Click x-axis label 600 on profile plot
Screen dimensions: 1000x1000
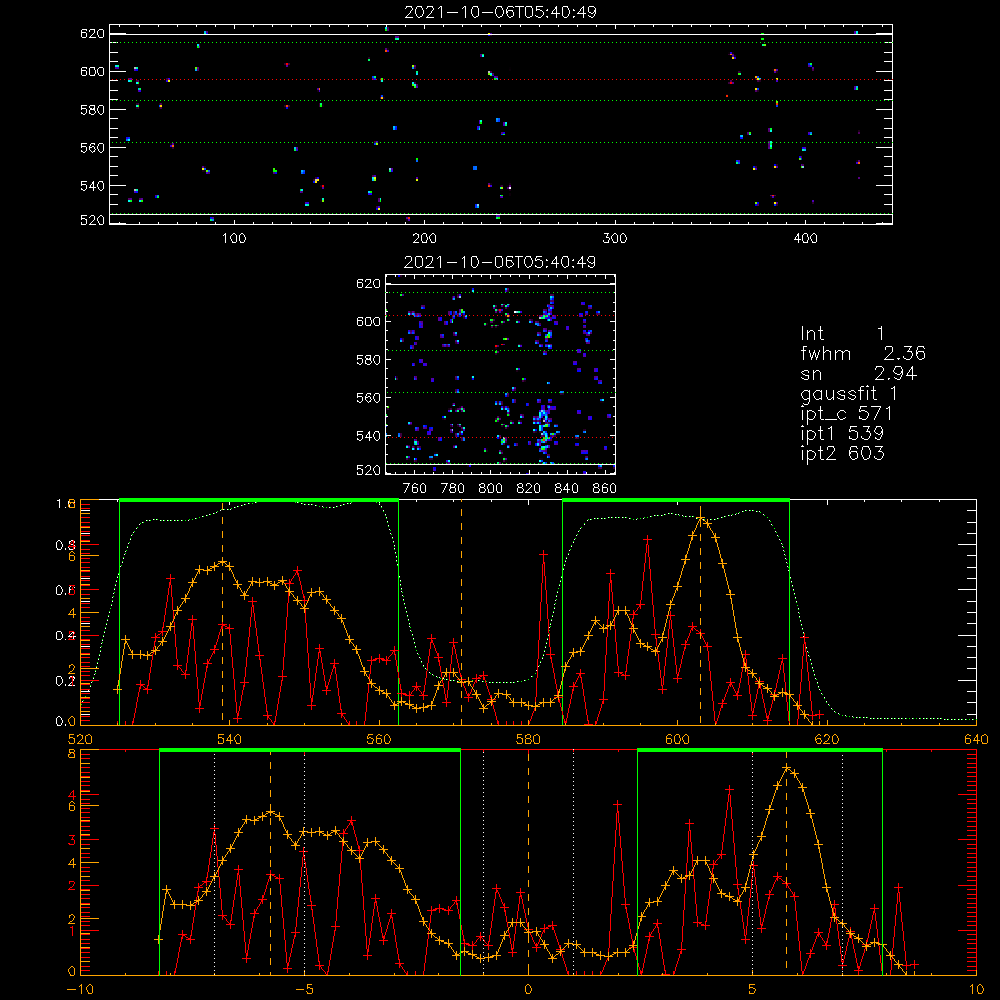pos(677,740)
